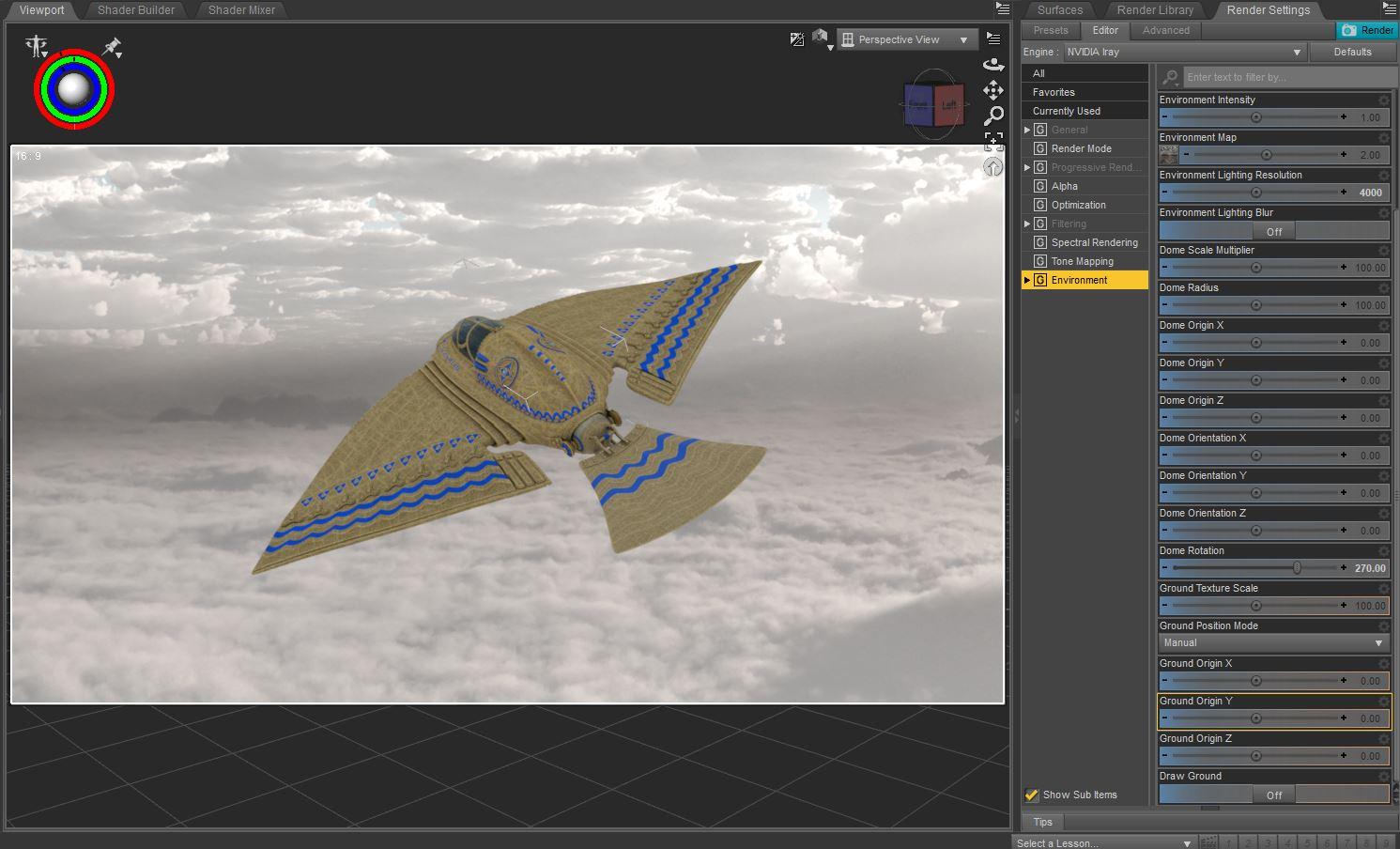
Task: Select the Zoom viewport tool magnifier icon
Action: coord(993,116)
